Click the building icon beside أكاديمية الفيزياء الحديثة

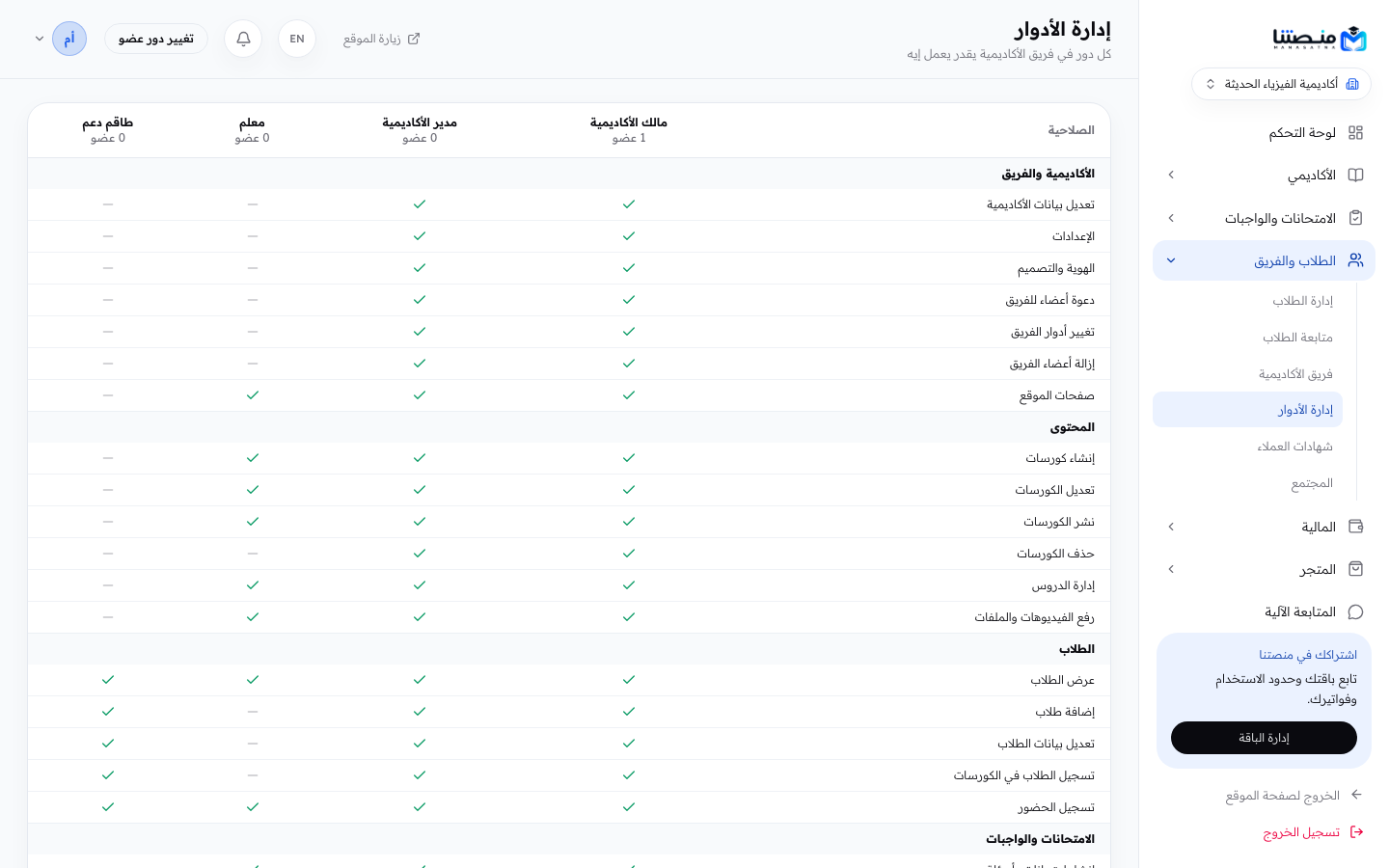point(1352,84)
